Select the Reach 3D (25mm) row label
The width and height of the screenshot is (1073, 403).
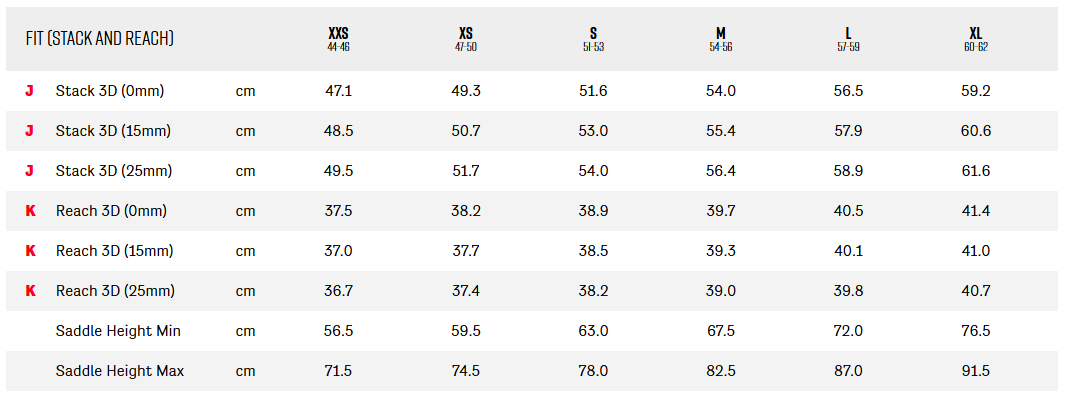tap(115, 291)
